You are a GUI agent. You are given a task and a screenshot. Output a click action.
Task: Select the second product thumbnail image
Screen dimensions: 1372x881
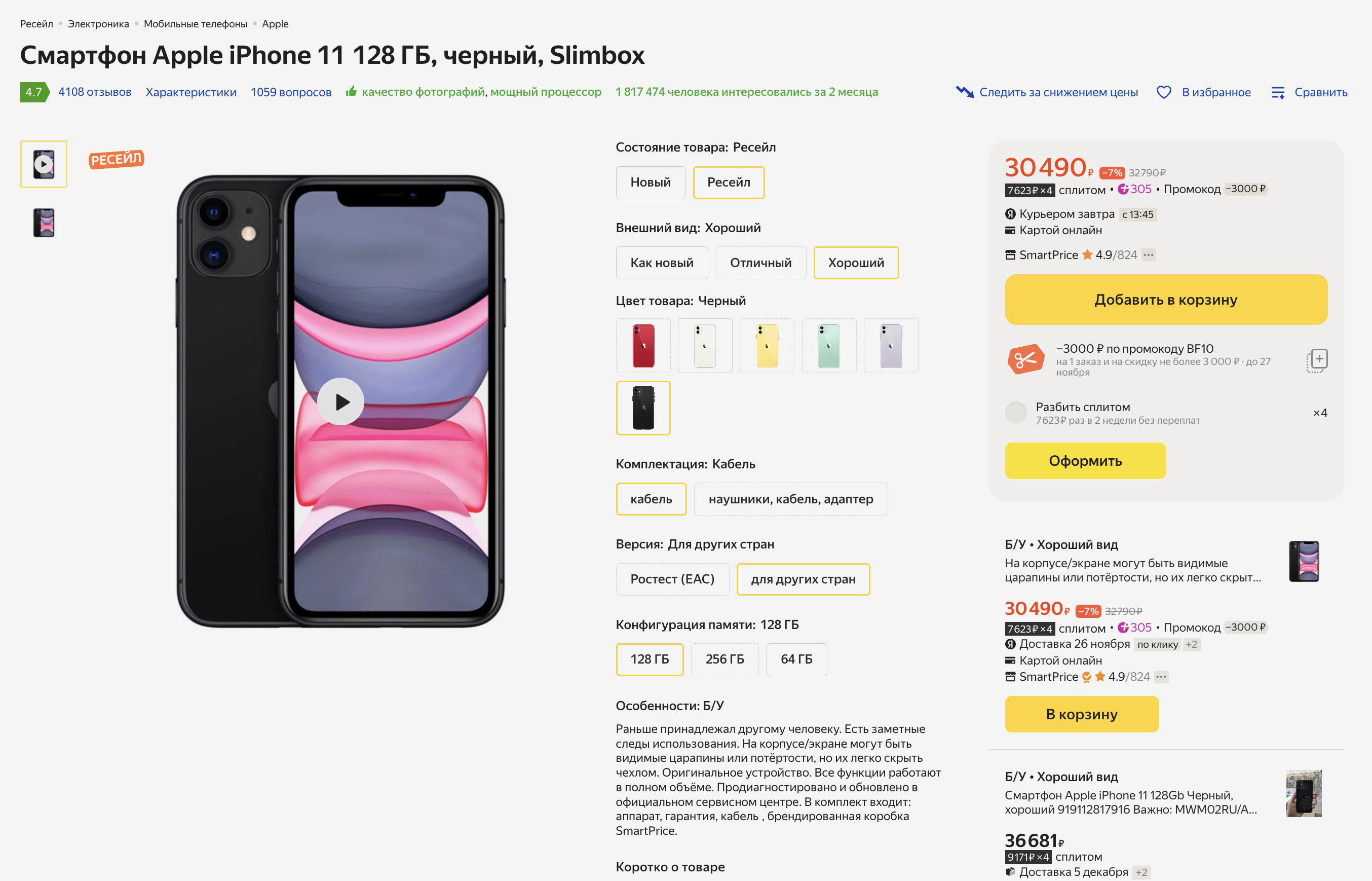coord(44,223)
